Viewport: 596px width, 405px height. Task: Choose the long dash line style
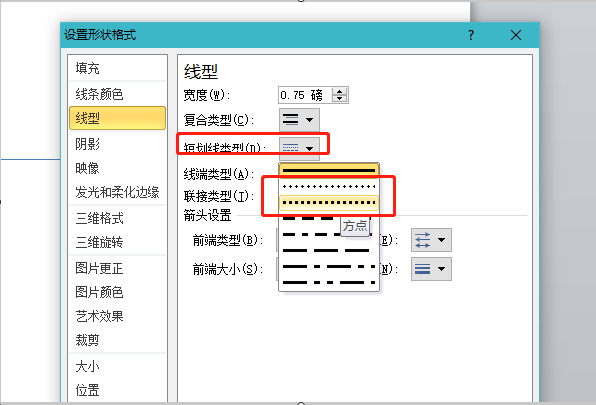point(329,250)
